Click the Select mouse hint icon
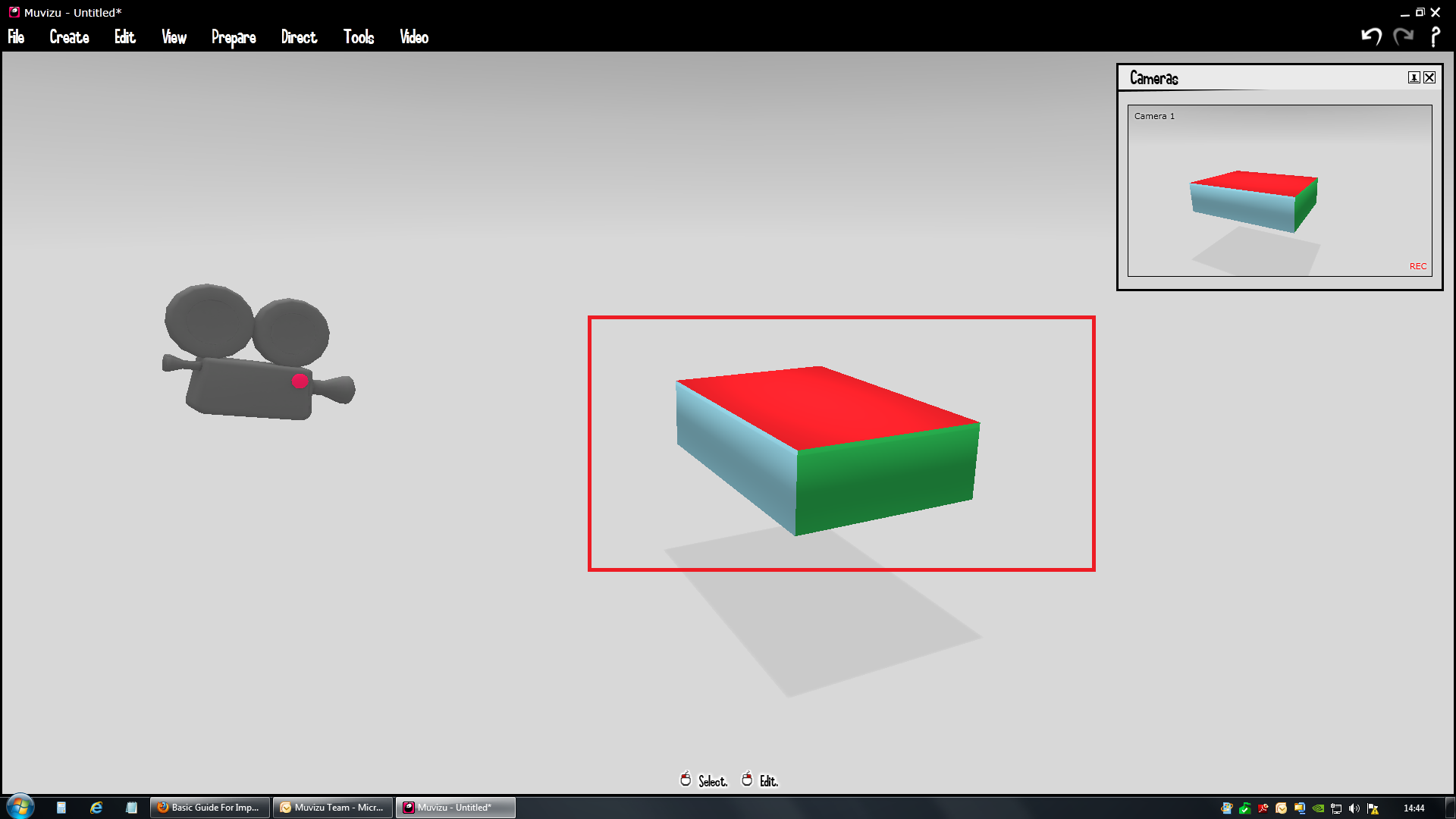The width and height of the screenshot is (1456, 819). pyautogui.click(x=686, y=780)
